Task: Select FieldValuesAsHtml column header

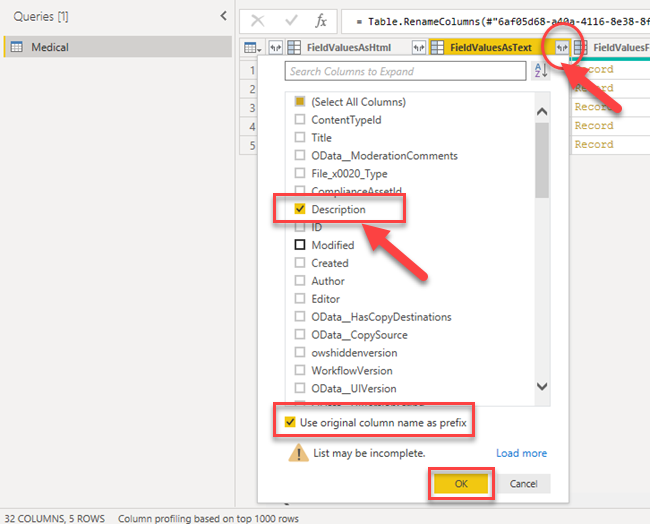Action: pos(349,48)
